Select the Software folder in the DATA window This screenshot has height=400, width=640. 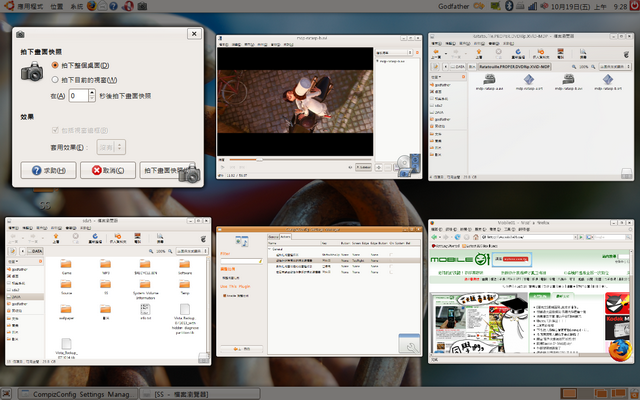point(184,266)
